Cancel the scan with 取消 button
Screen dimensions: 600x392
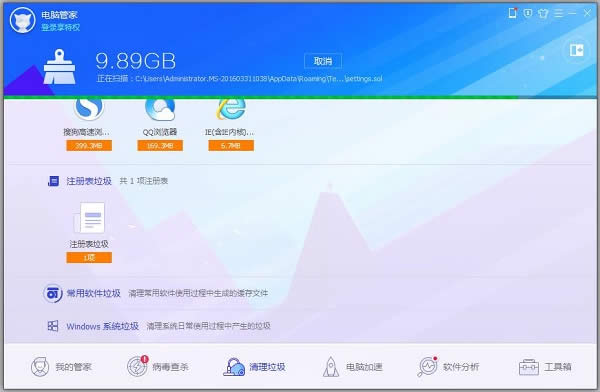coord(323,61)
